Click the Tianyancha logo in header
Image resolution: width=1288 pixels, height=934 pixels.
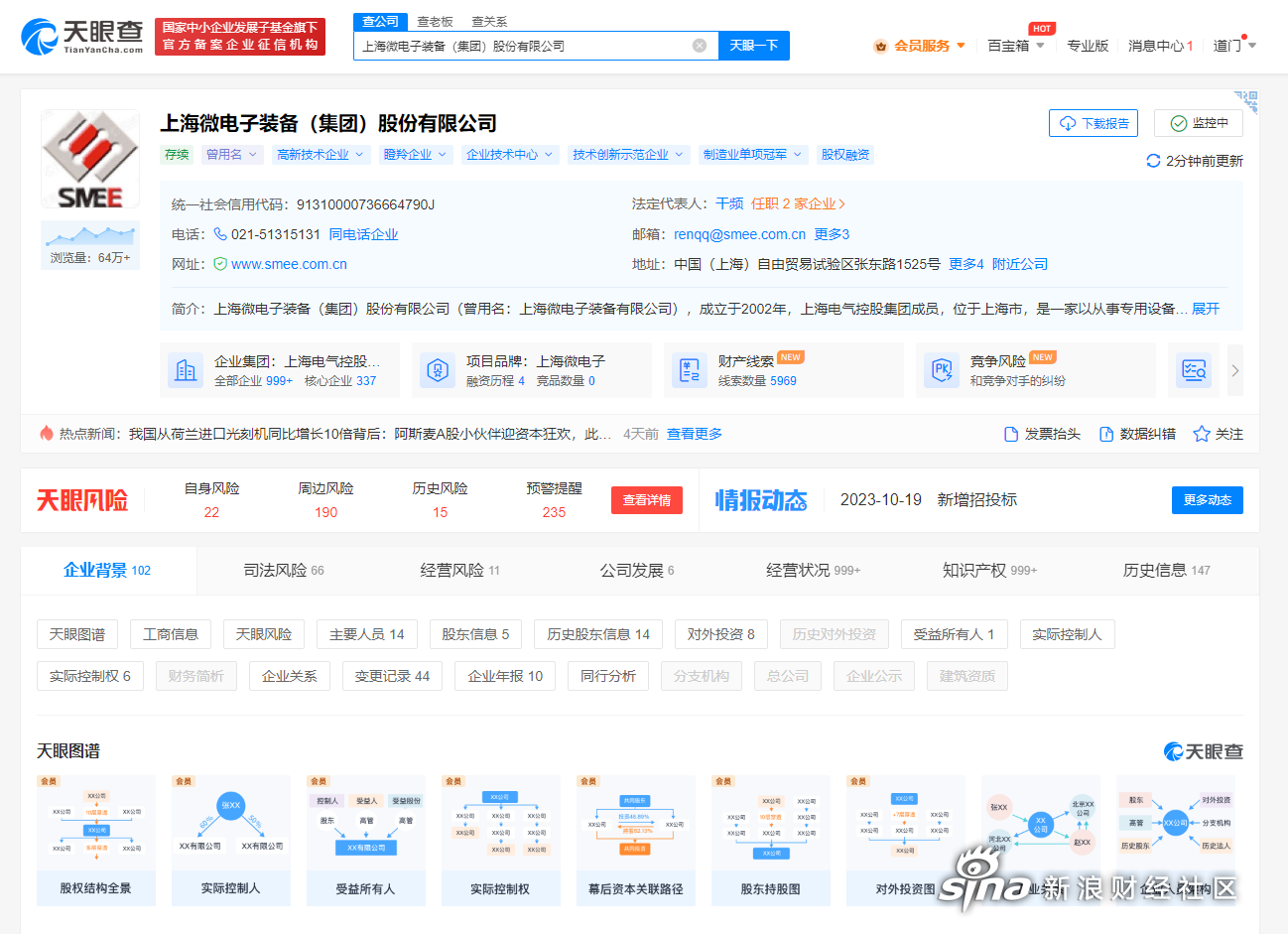tap(82, 37)
